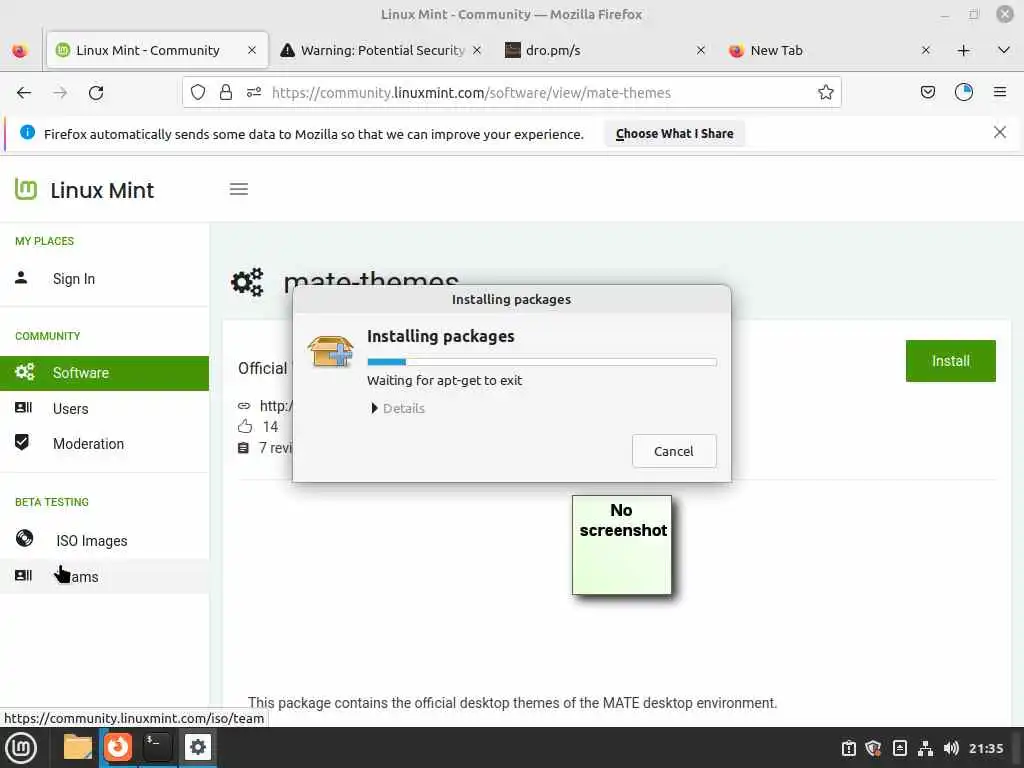Open site permissions icon in the address bar

(x=253, y=93)
